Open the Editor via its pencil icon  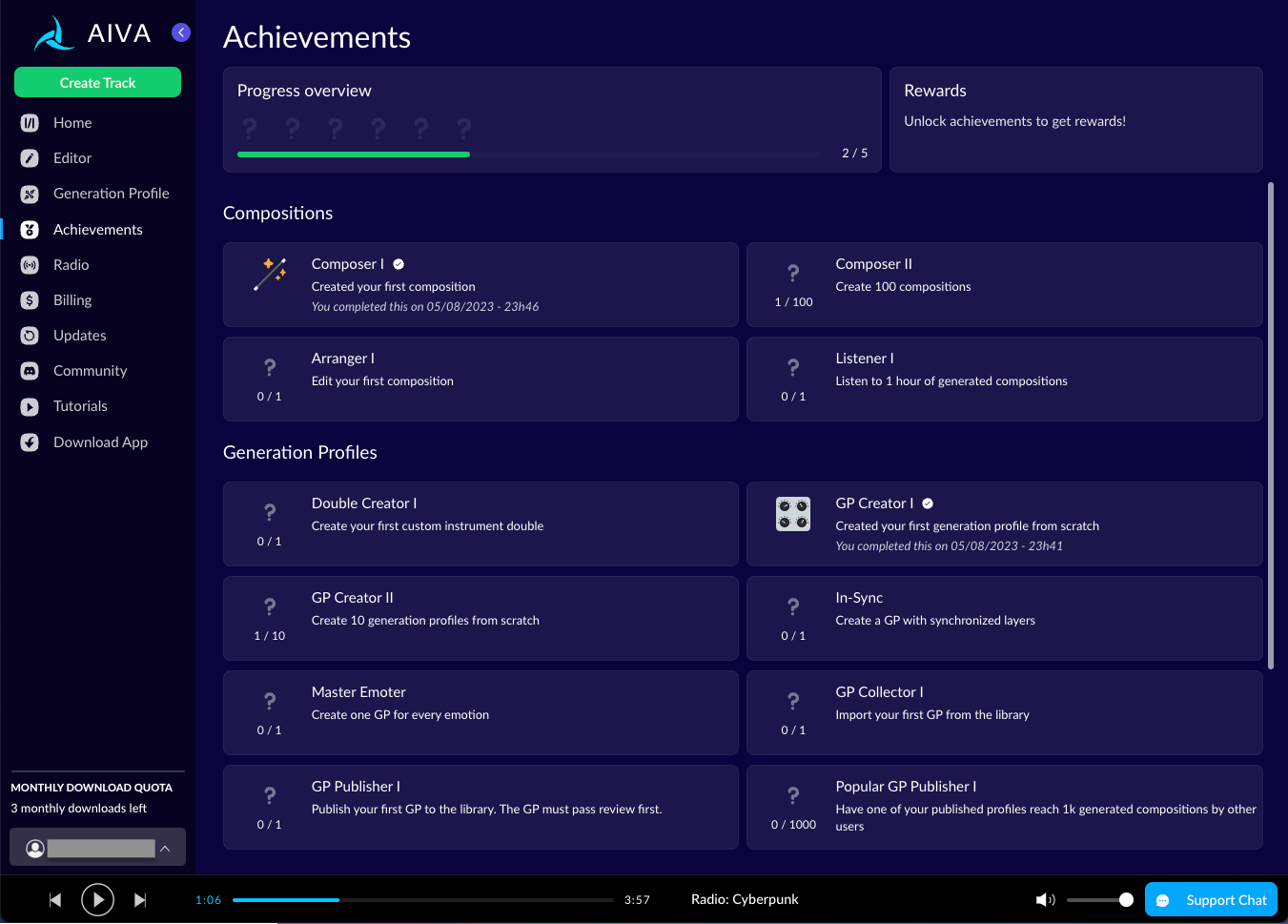[30, 158]
